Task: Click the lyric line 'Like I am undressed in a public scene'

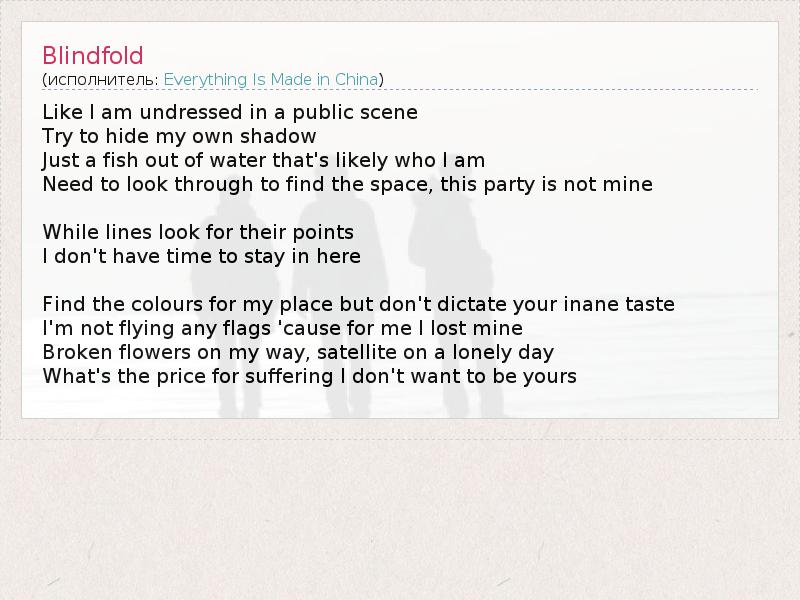Action: [x=230, y=112]
